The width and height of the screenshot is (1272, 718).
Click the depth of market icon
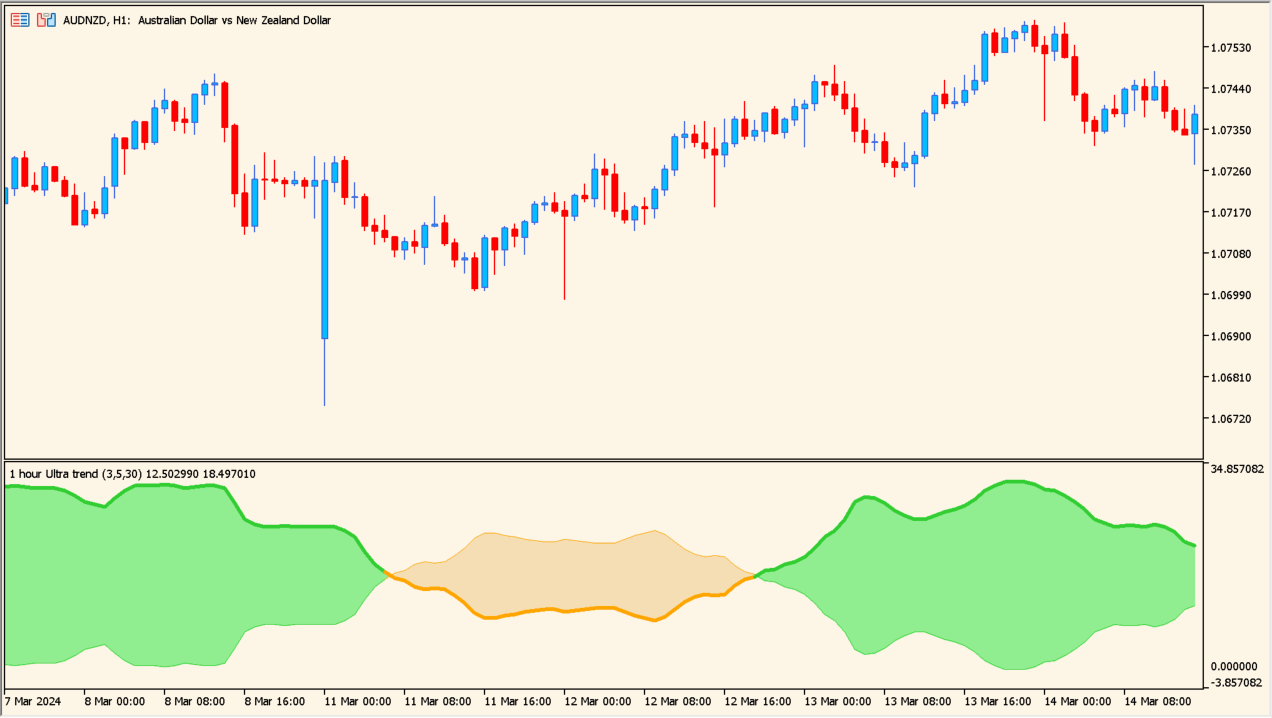19,19
